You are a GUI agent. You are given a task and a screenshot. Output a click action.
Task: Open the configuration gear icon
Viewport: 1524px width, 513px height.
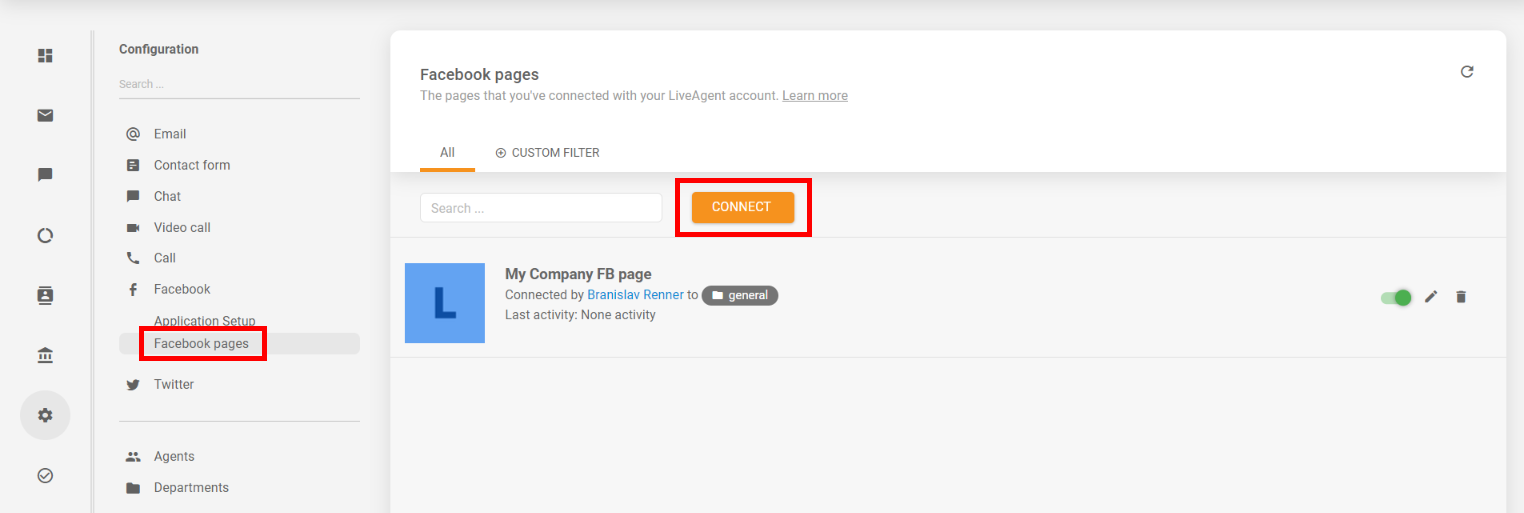[45, 415]
